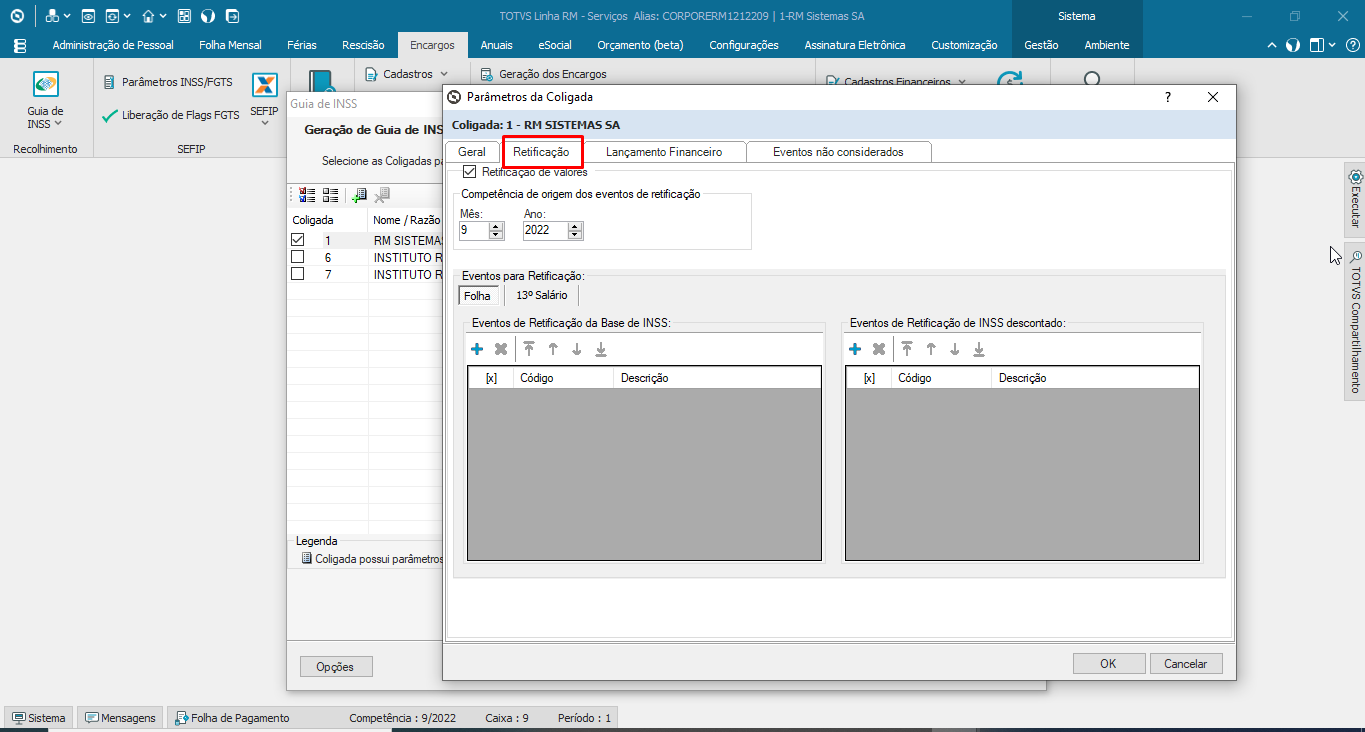Click the eye window icon in the quick access bar
This screenshot has height=732, width=1365.
pos(88,16)
